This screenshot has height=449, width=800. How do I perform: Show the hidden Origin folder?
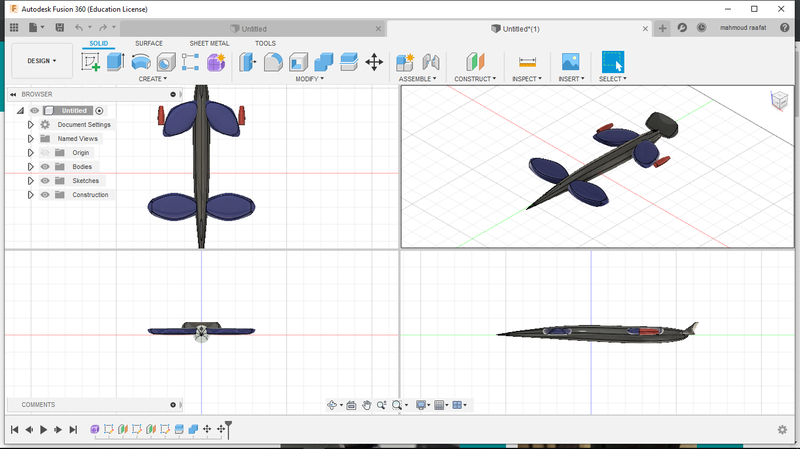(45, 153)
